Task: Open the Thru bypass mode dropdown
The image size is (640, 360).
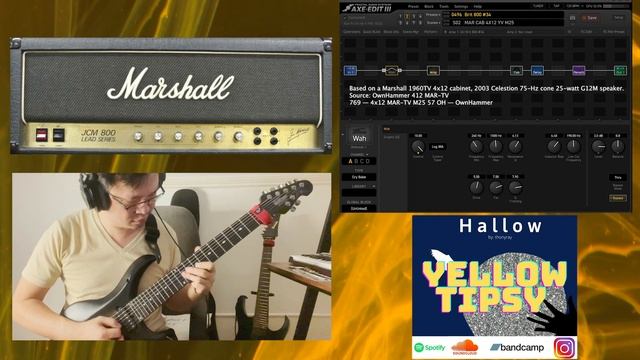Action: coord(618,177)
